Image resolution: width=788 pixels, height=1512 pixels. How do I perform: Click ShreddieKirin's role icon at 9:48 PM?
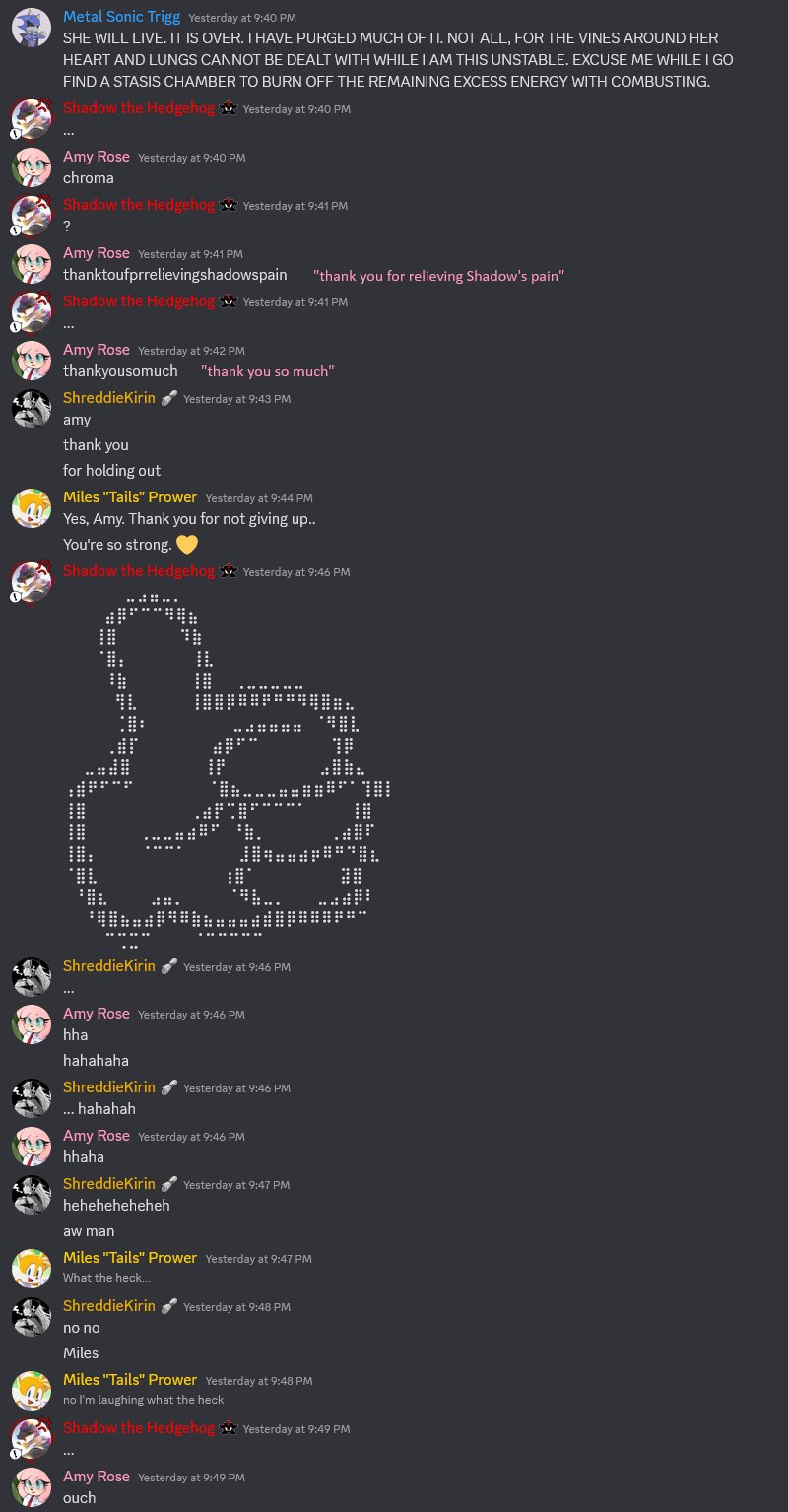[168, 1305]
